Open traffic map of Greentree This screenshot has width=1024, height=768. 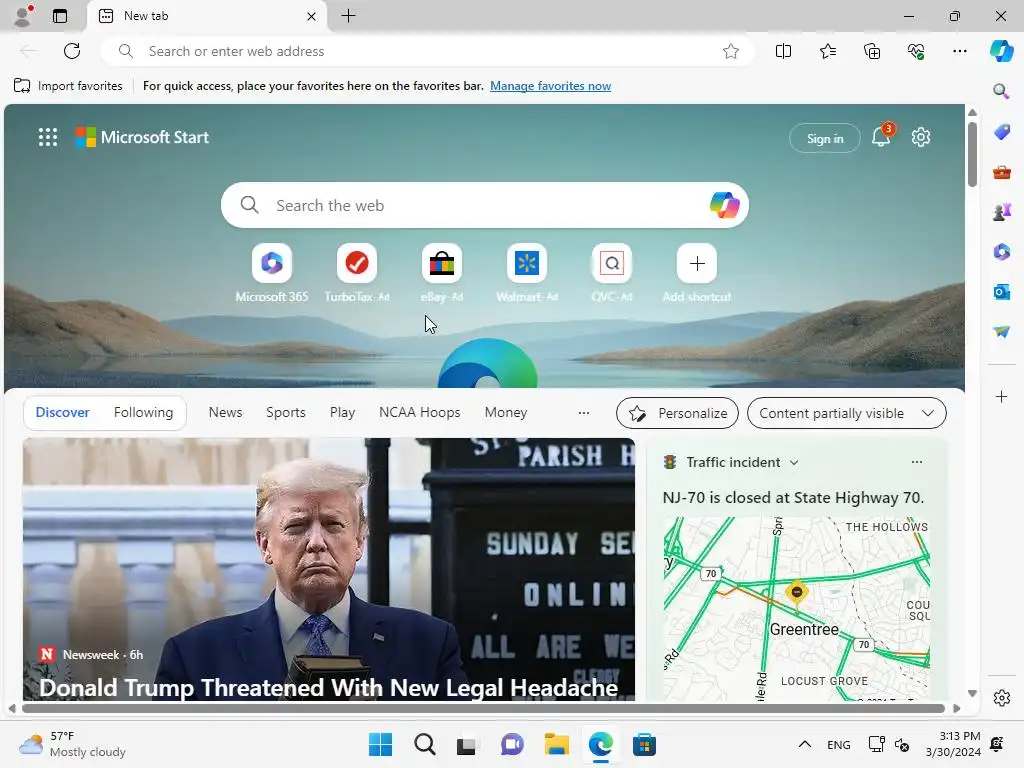tap(796, 609)
